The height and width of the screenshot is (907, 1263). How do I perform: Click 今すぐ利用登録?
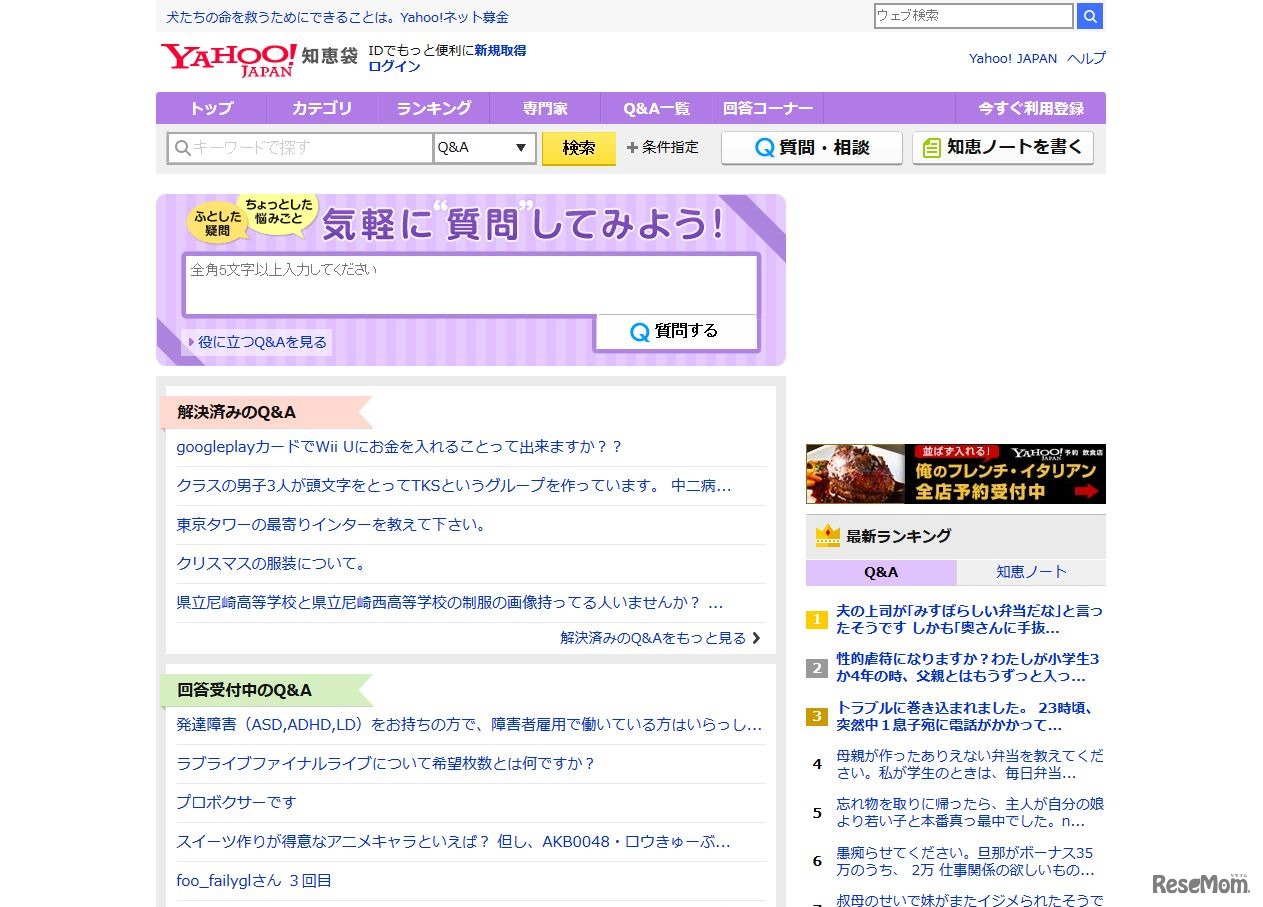(1030, 107)
